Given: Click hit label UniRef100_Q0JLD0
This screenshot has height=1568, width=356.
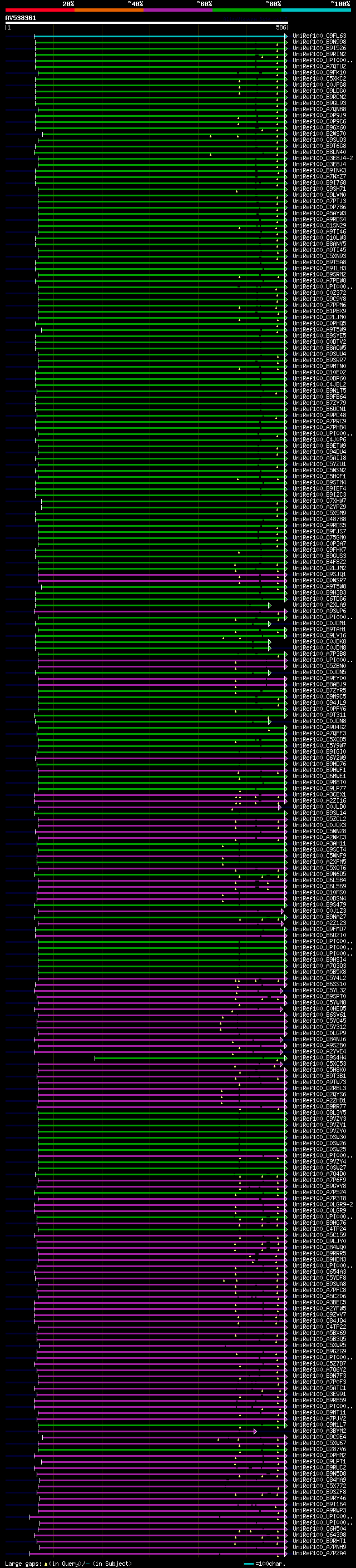Looking at the screenshot, I should pyautogui.click(x=319, y=807).
